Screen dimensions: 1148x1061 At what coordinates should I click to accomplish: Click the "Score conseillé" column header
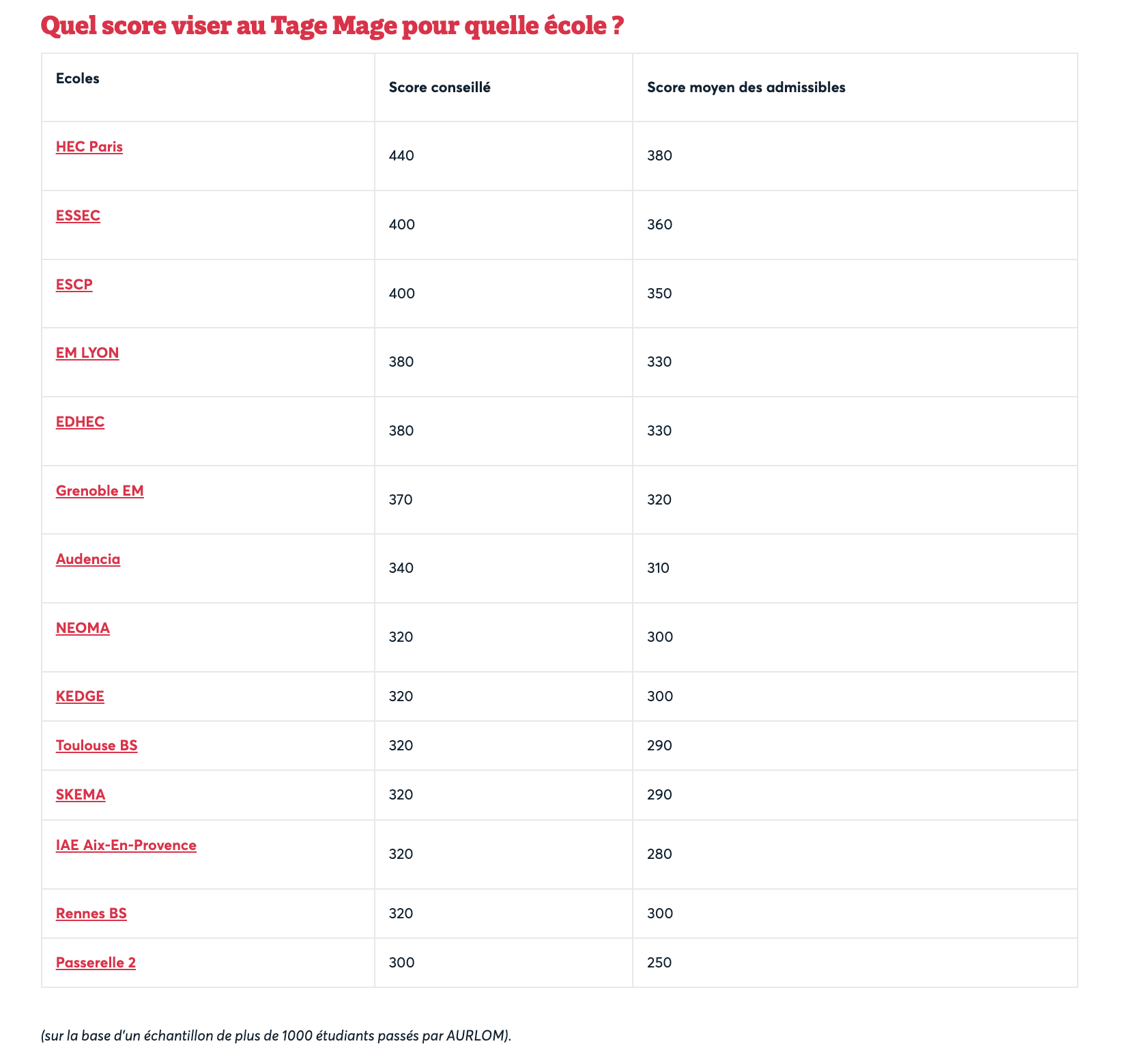coord(440,87)
